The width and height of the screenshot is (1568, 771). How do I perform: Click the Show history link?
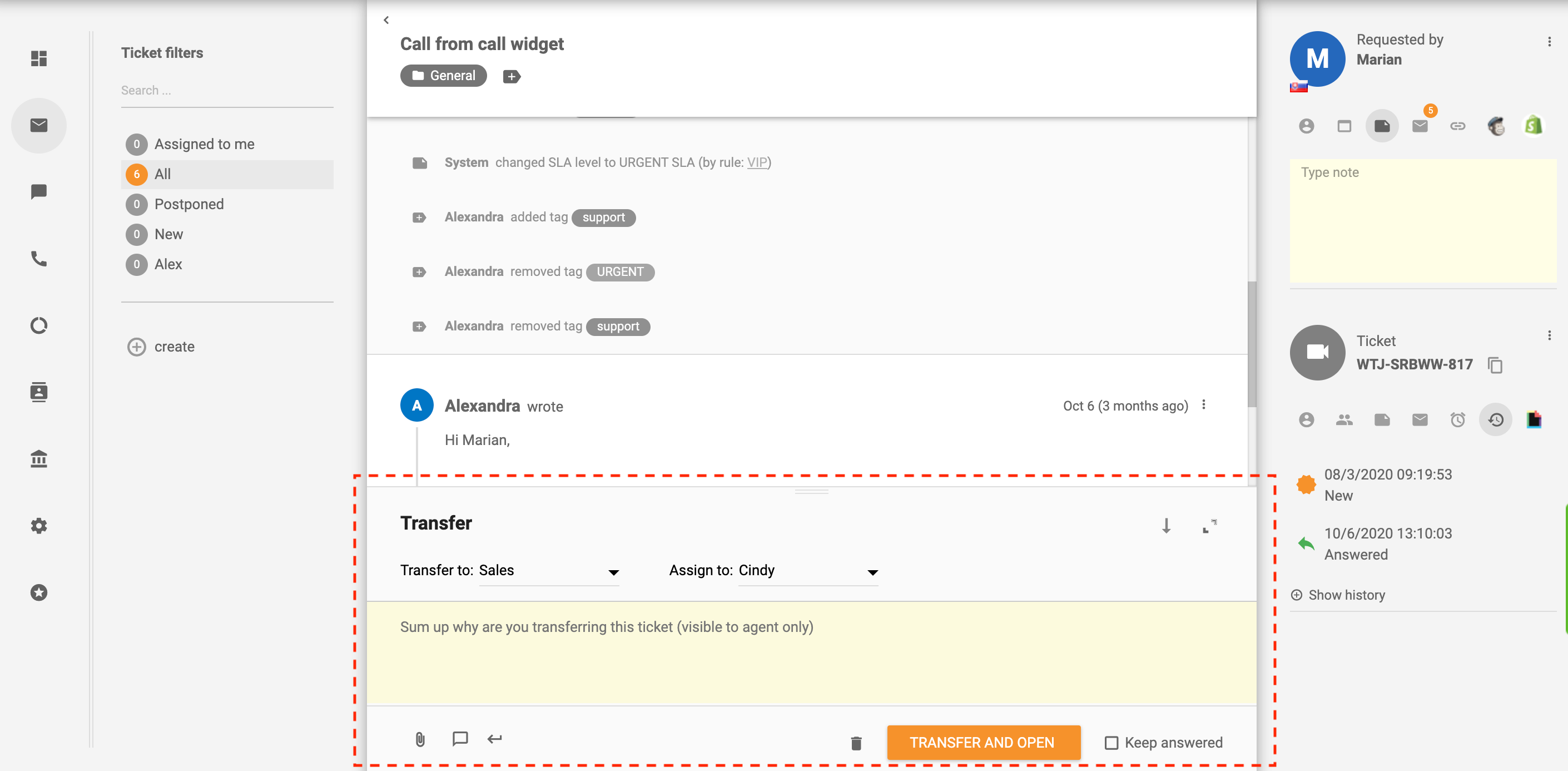tap(1348, 595)
